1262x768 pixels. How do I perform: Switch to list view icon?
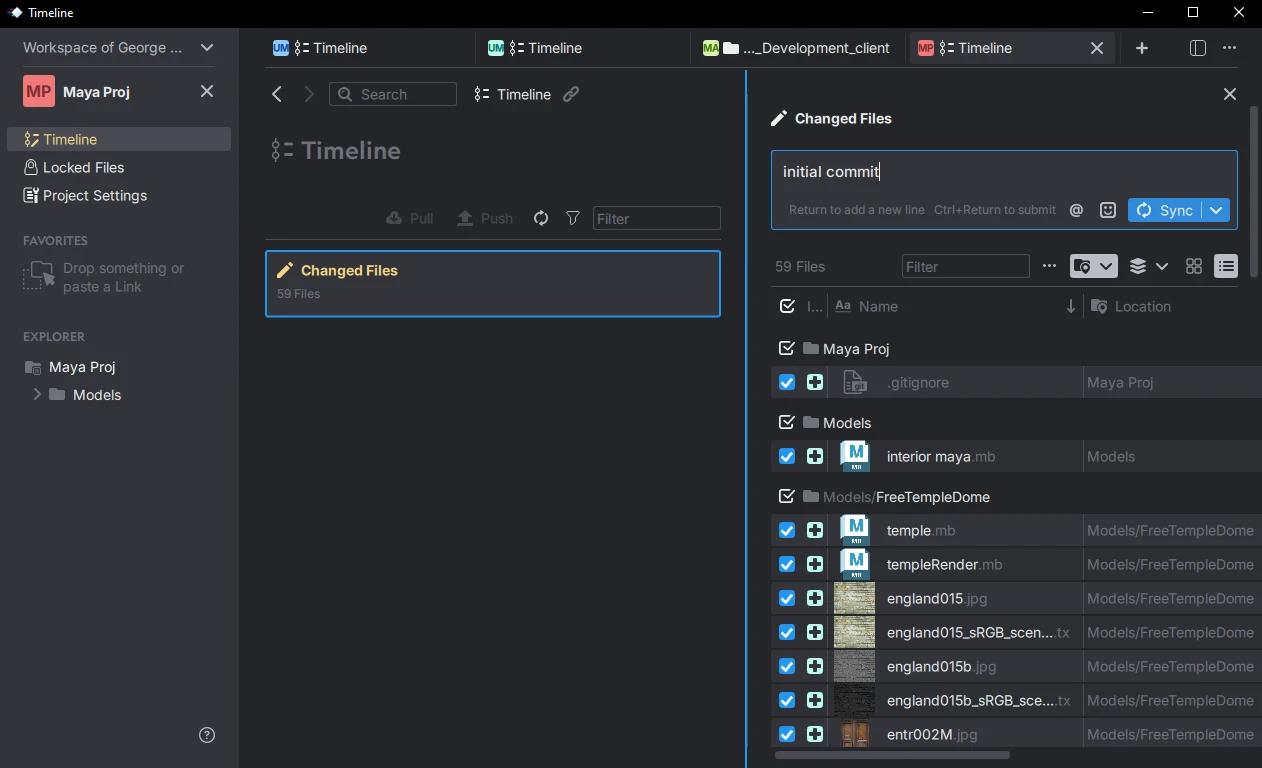coord(1226,266)
